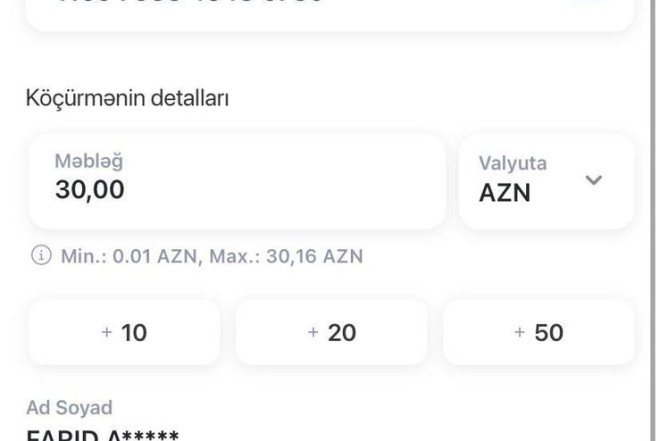
Task: Open the Valyuta currency dropdown
Action: click(546, 182)
